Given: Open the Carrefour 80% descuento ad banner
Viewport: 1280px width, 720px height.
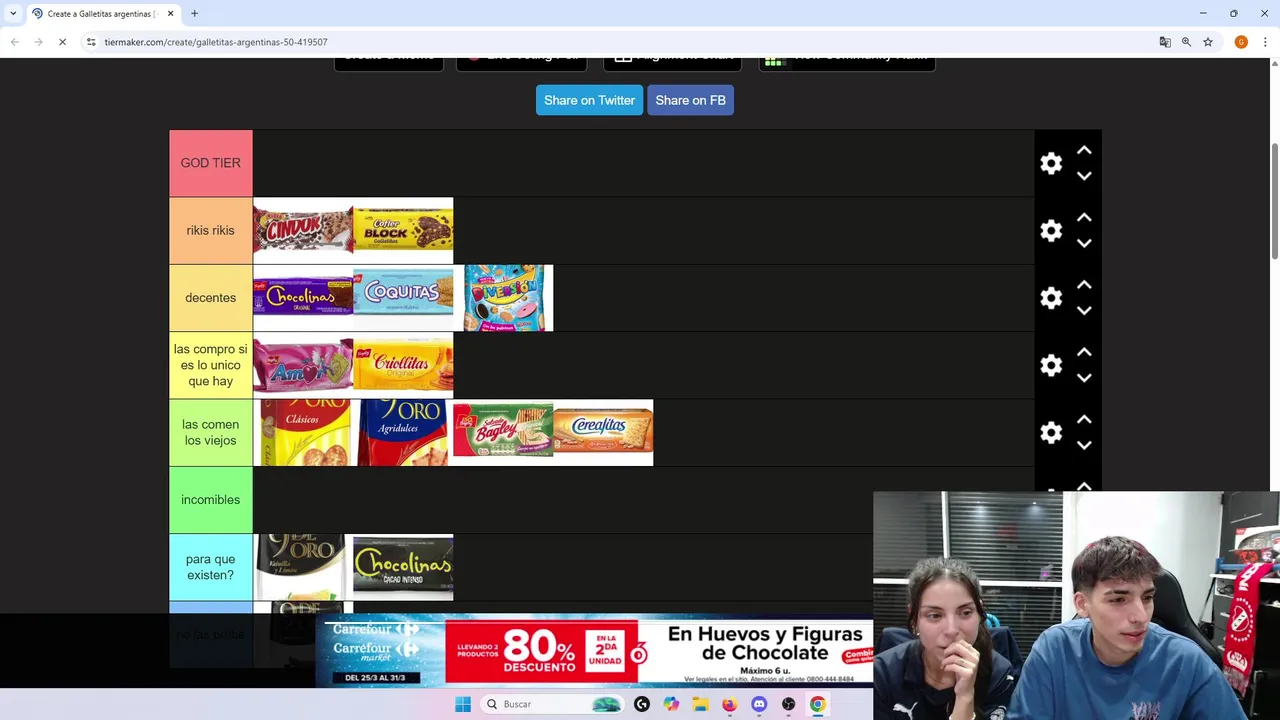Looking at the screenshot, I should pyautogui.click(x=594, y=652).
